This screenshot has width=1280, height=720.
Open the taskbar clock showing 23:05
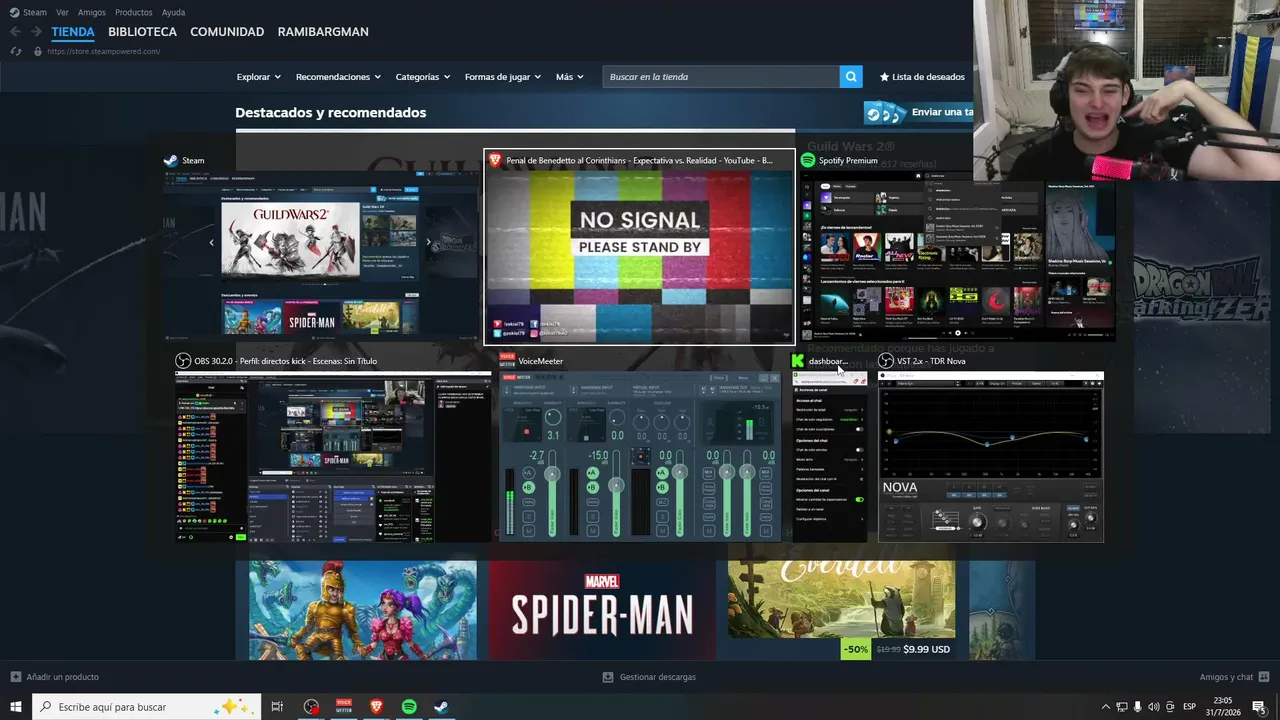[1224, 707]
